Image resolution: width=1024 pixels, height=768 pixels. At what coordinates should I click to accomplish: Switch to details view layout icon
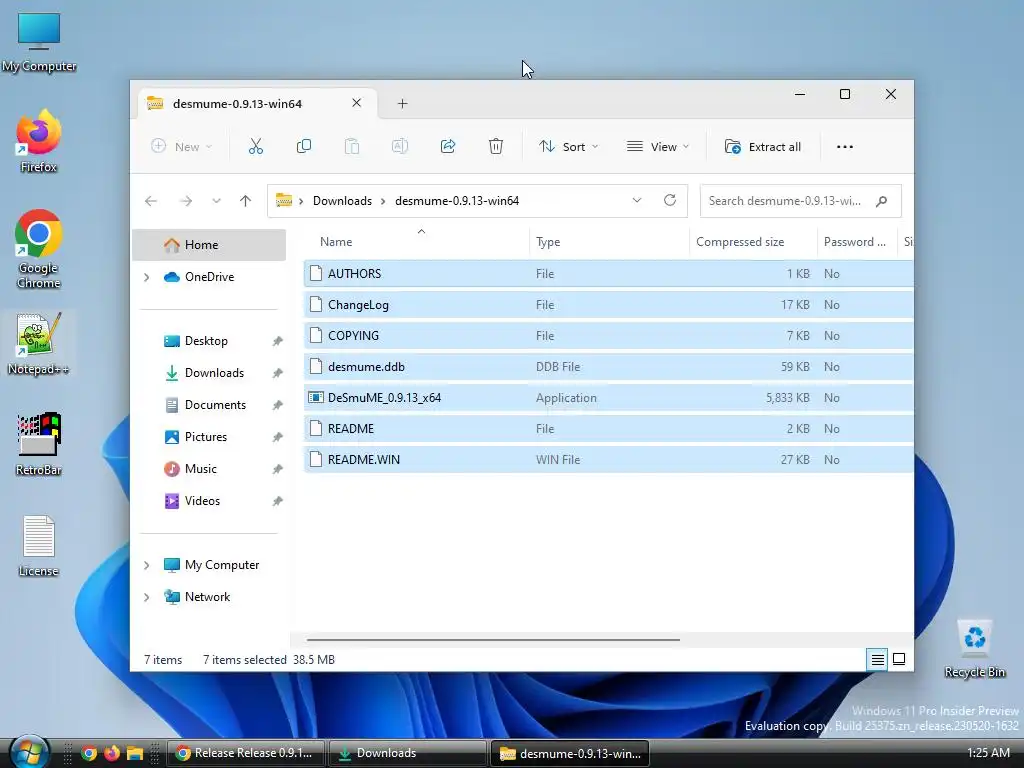(877, 660)
